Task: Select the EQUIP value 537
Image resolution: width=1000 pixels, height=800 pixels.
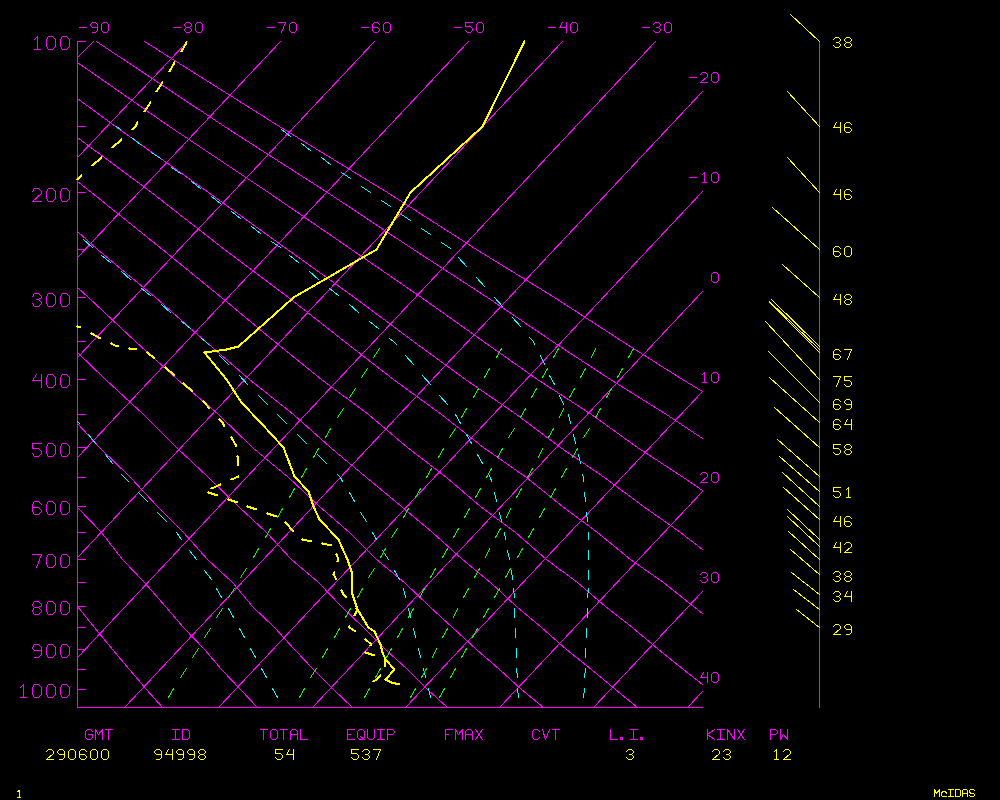Action: (366, 755)
